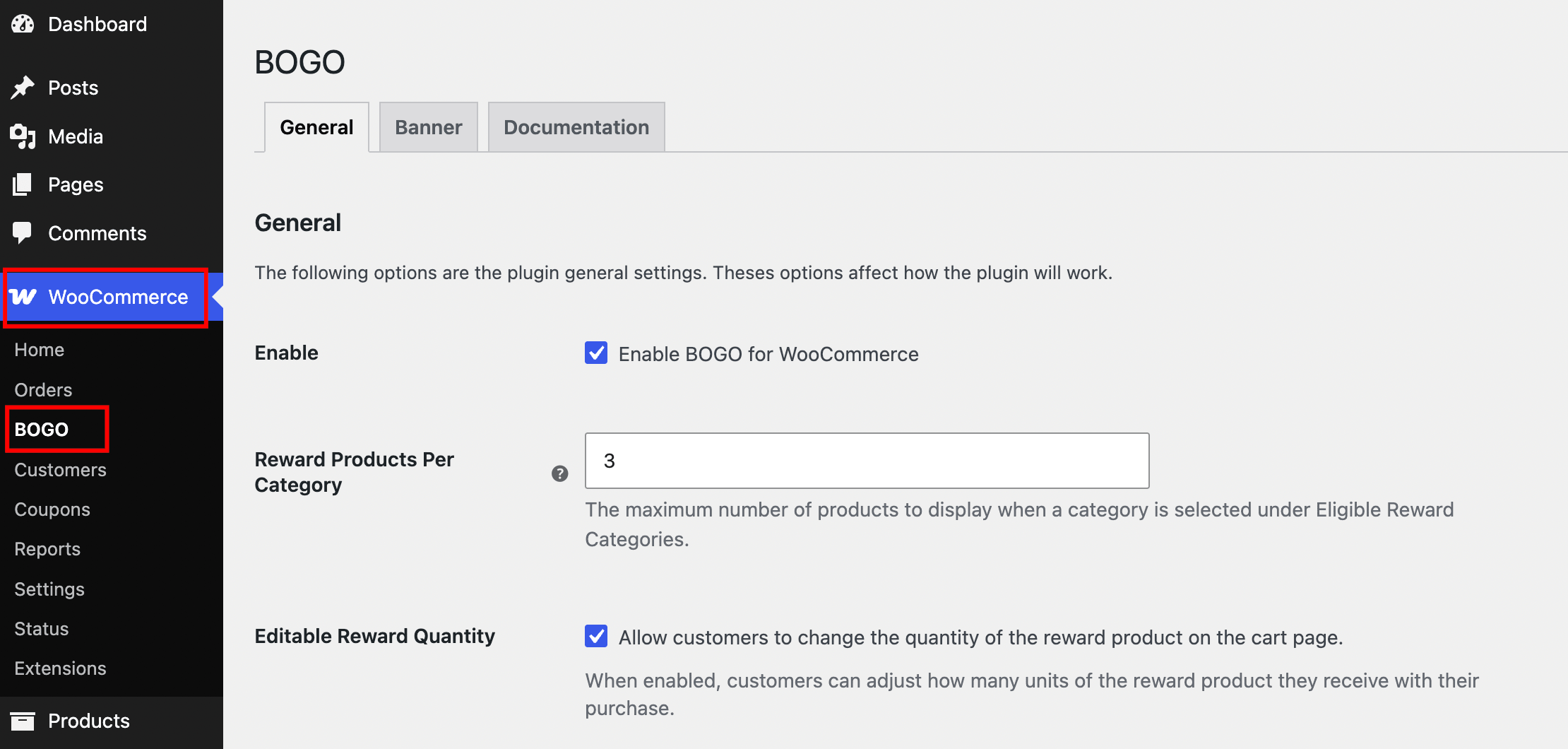
Task: Click the Dashboard gauge icon
Action: [x=23, y=24]
